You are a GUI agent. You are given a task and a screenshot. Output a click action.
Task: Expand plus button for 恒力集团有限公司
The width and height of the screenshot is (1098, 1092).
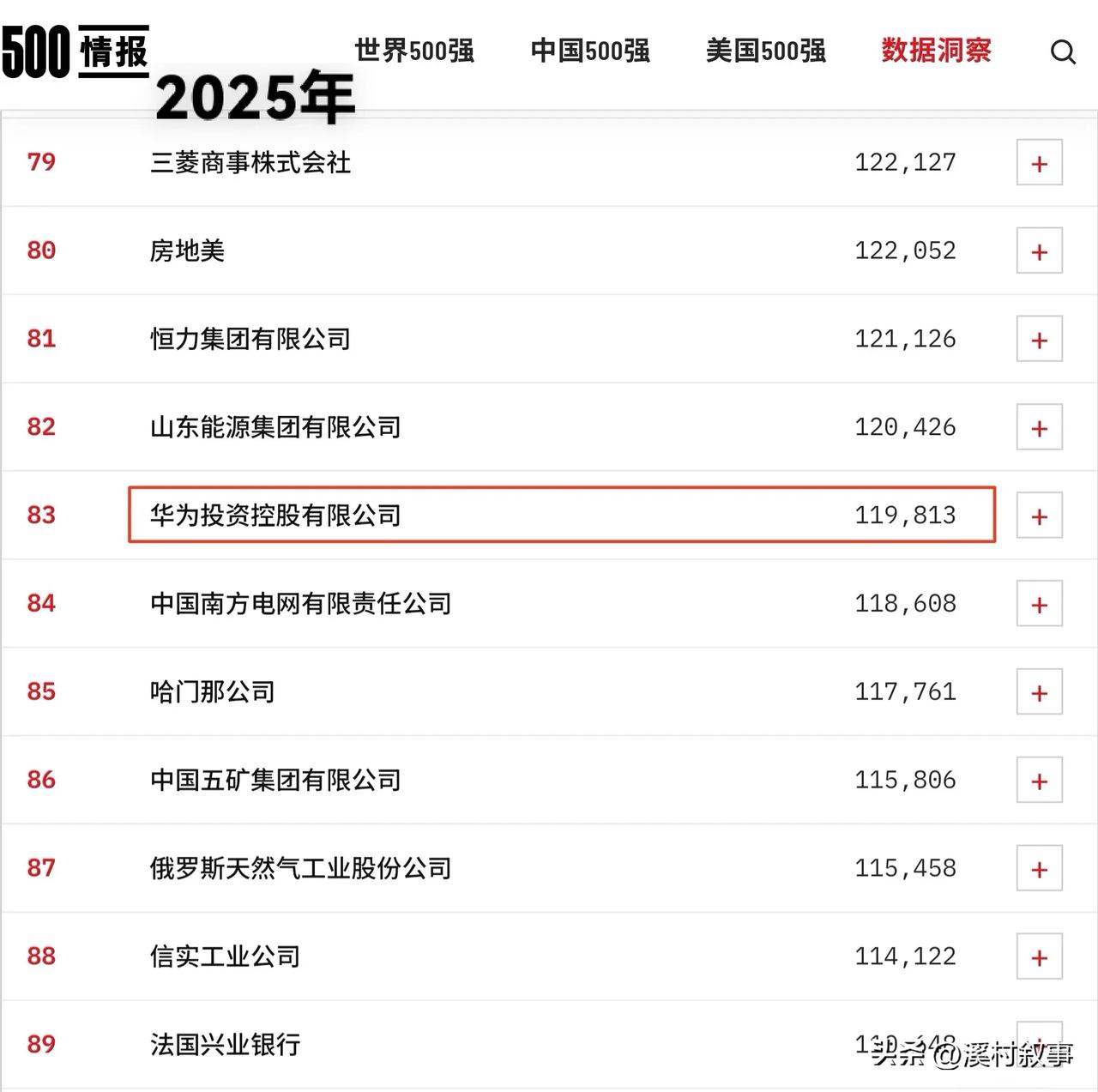[x=1040, y=339]
